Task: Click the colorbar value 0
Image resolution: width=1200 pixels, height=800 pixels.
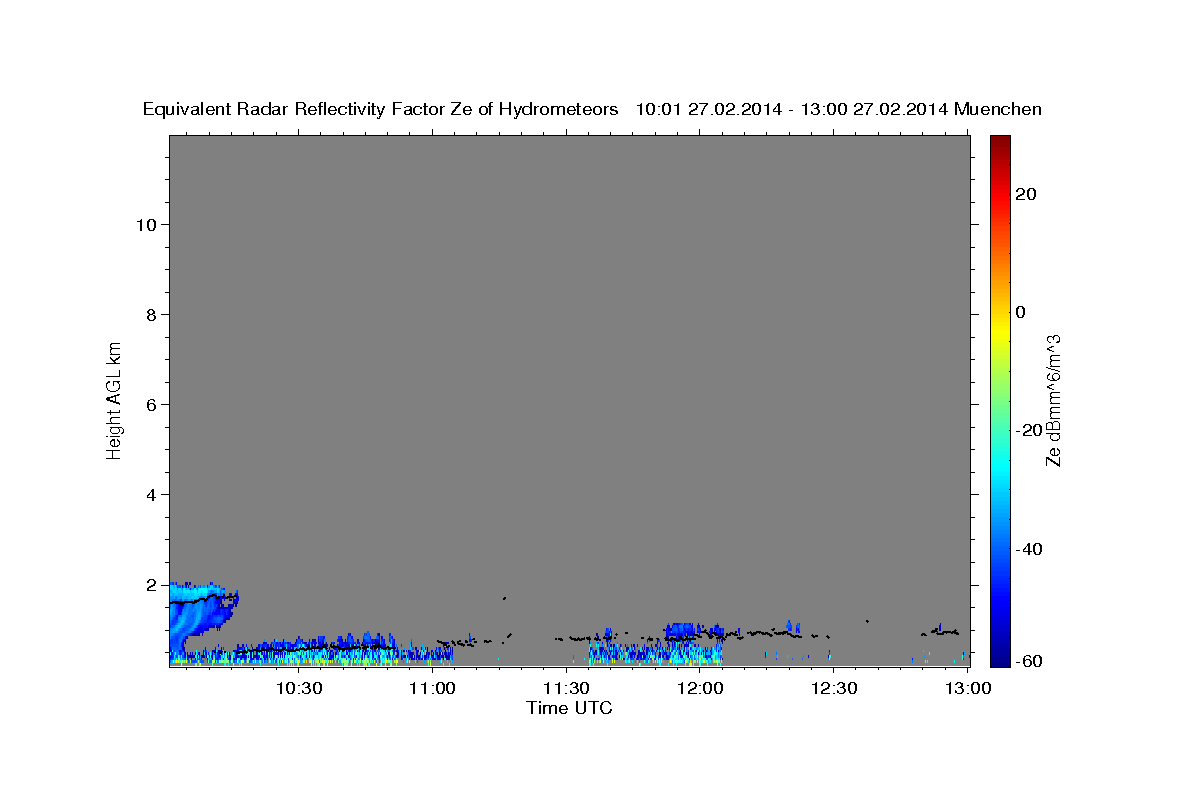Action: [1021, 312]
